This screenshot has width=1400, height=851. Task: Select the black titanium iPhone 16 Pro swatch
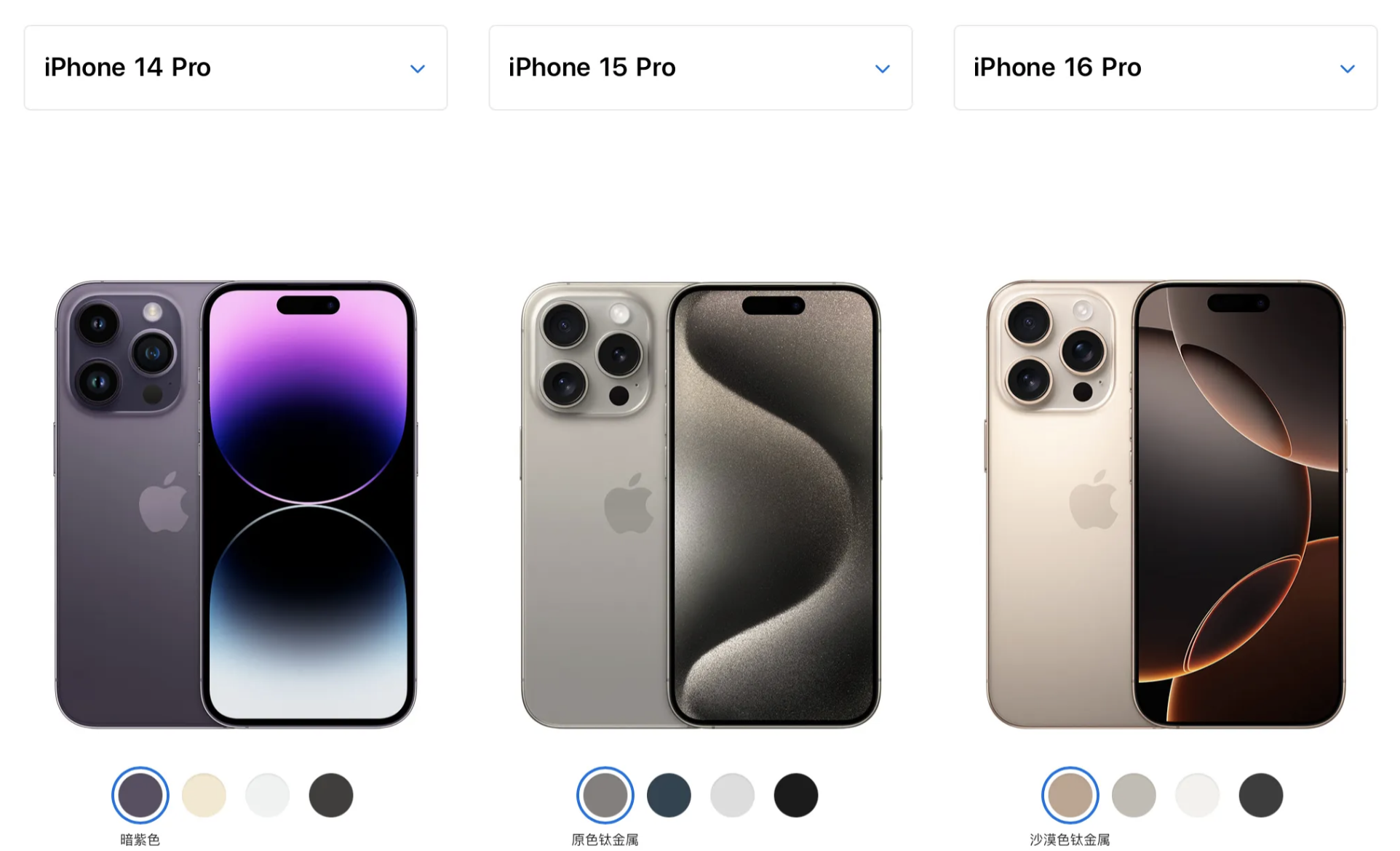pos(1261,795)
